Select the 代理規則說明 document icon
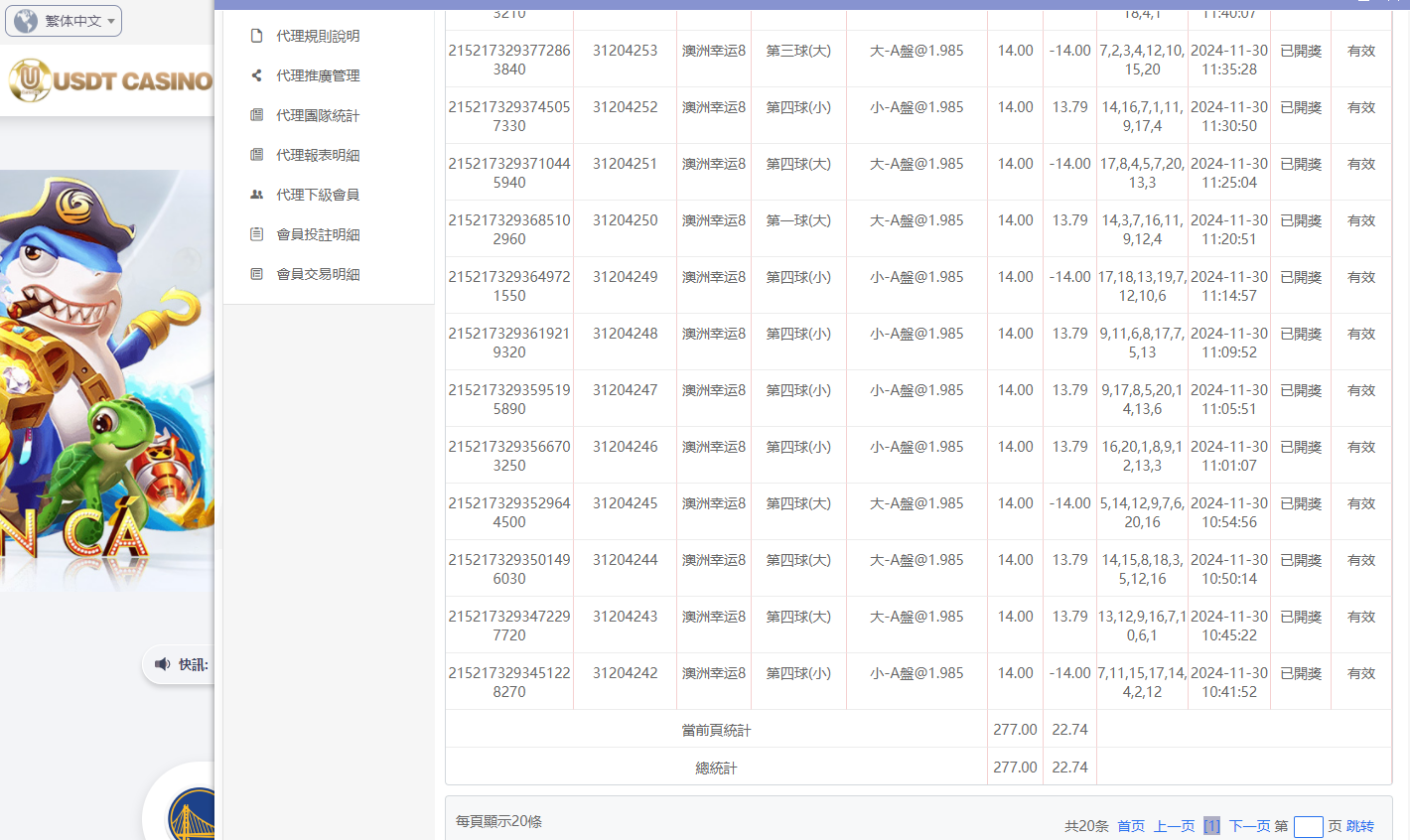 [257, 36]
